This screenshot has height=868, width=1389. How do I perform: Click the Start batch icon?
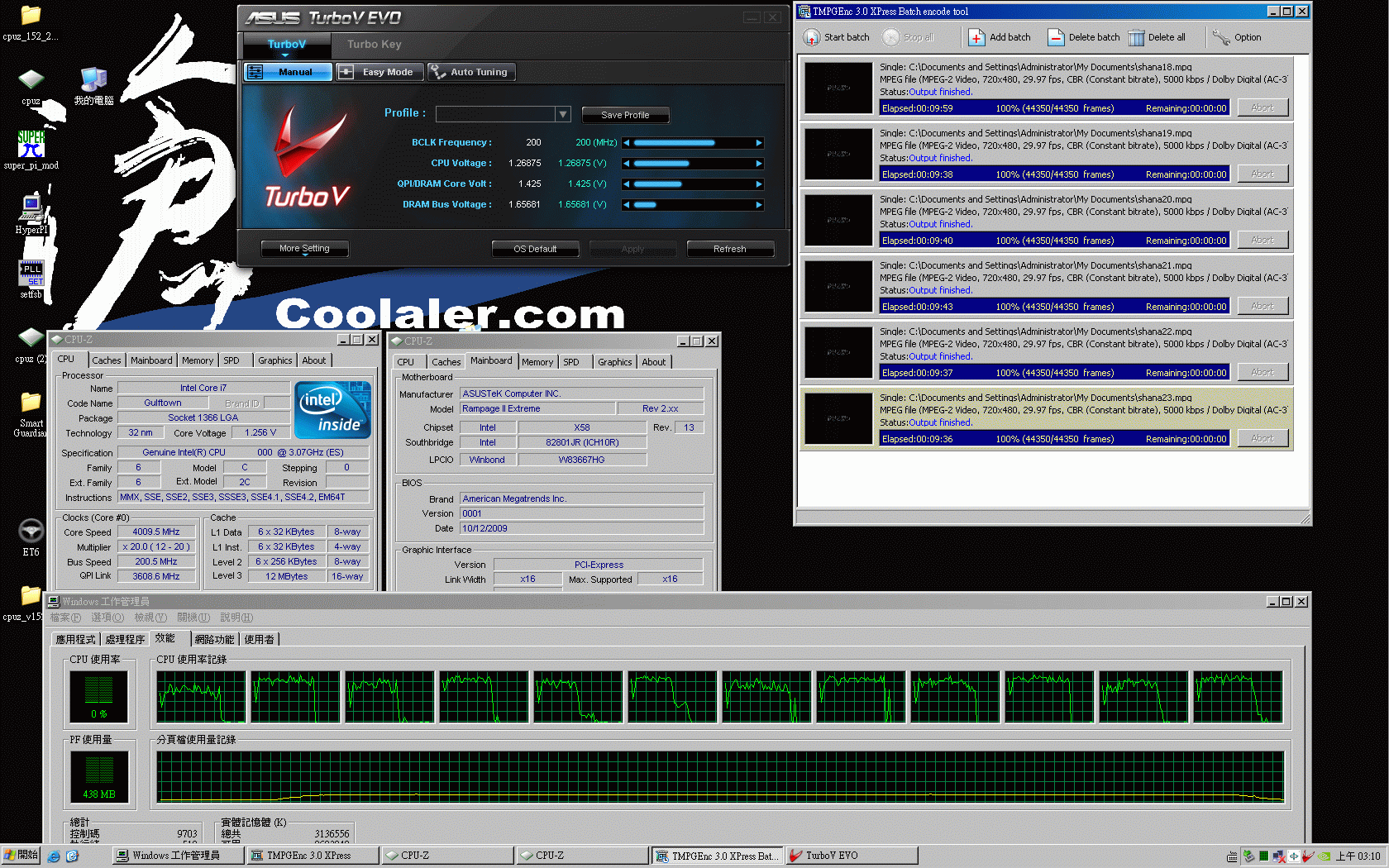click(x=812, y=37)
